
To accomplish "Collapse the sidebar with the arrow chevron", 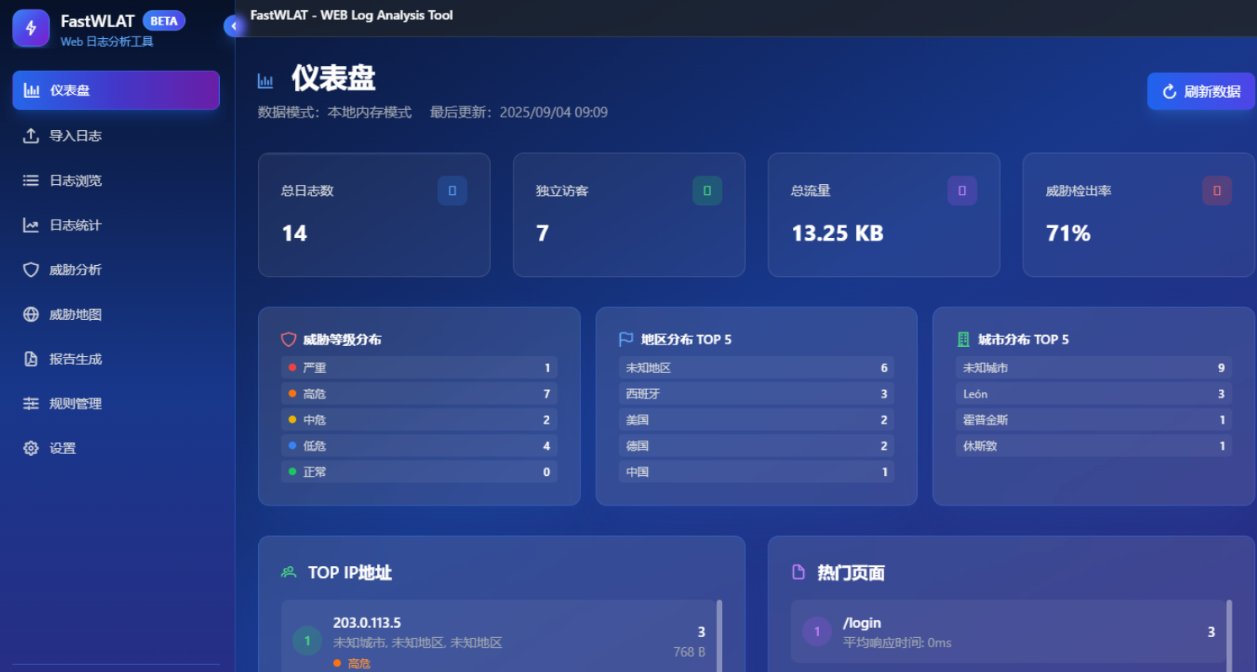I will [233, 24].
